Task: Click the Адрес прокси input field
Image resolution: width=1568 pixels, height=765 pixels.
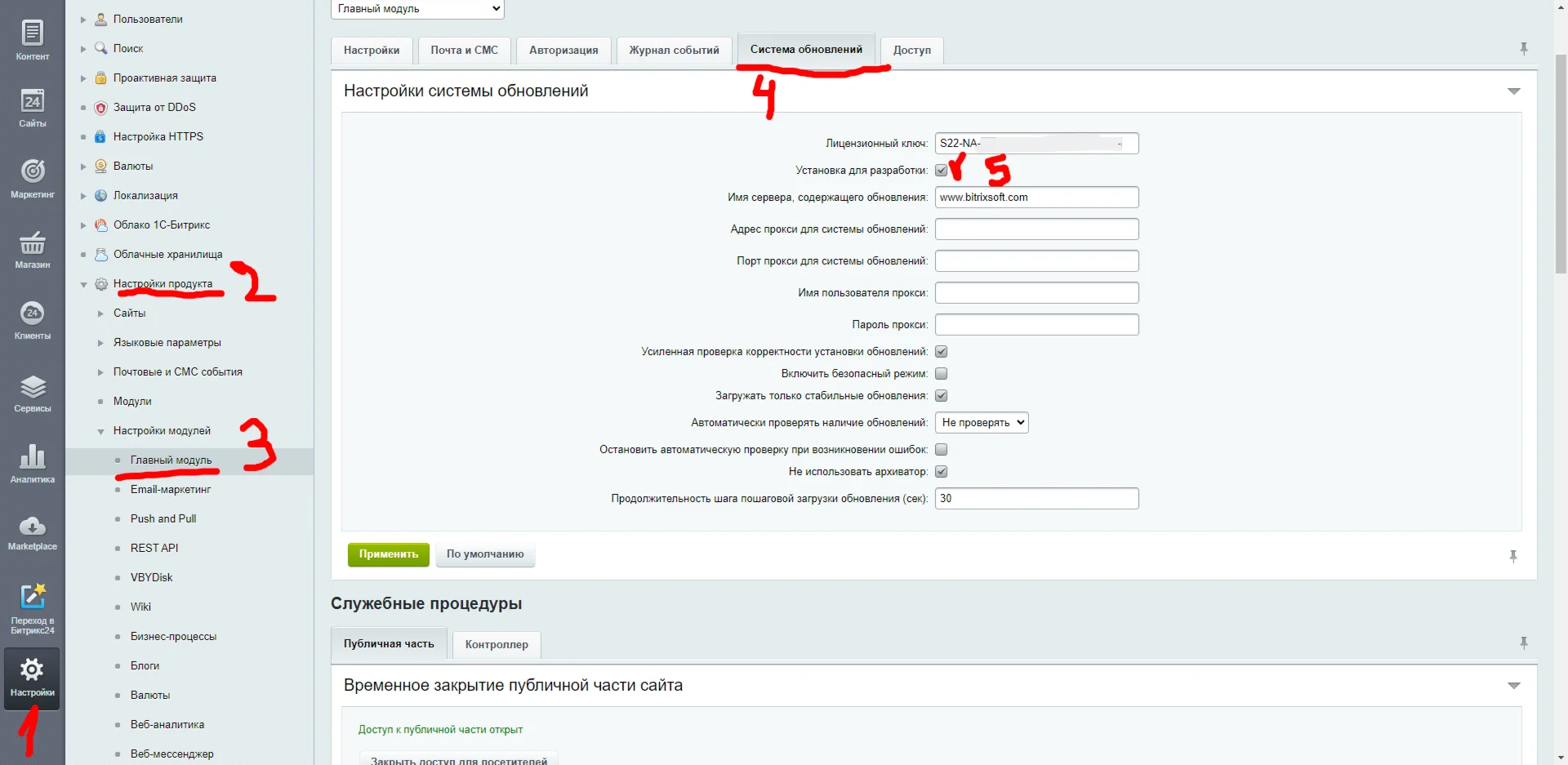Action: (x=1036, y=229)
